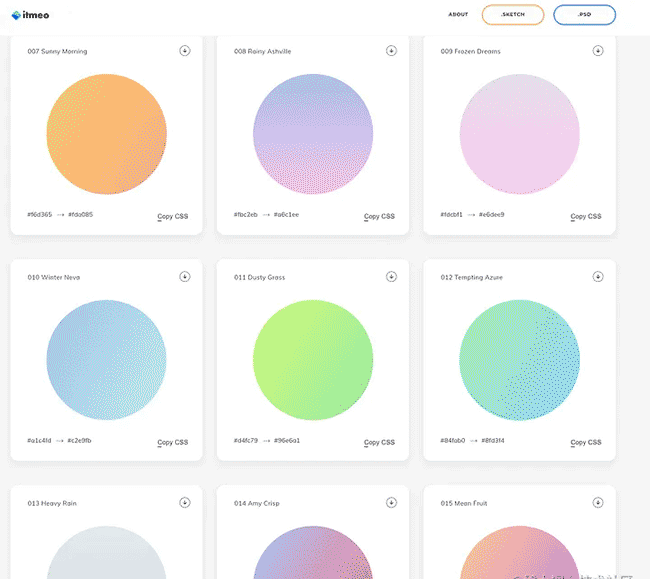Download the 010 Winter Neva gradient

pyautogui.click(x=185, y=276)
